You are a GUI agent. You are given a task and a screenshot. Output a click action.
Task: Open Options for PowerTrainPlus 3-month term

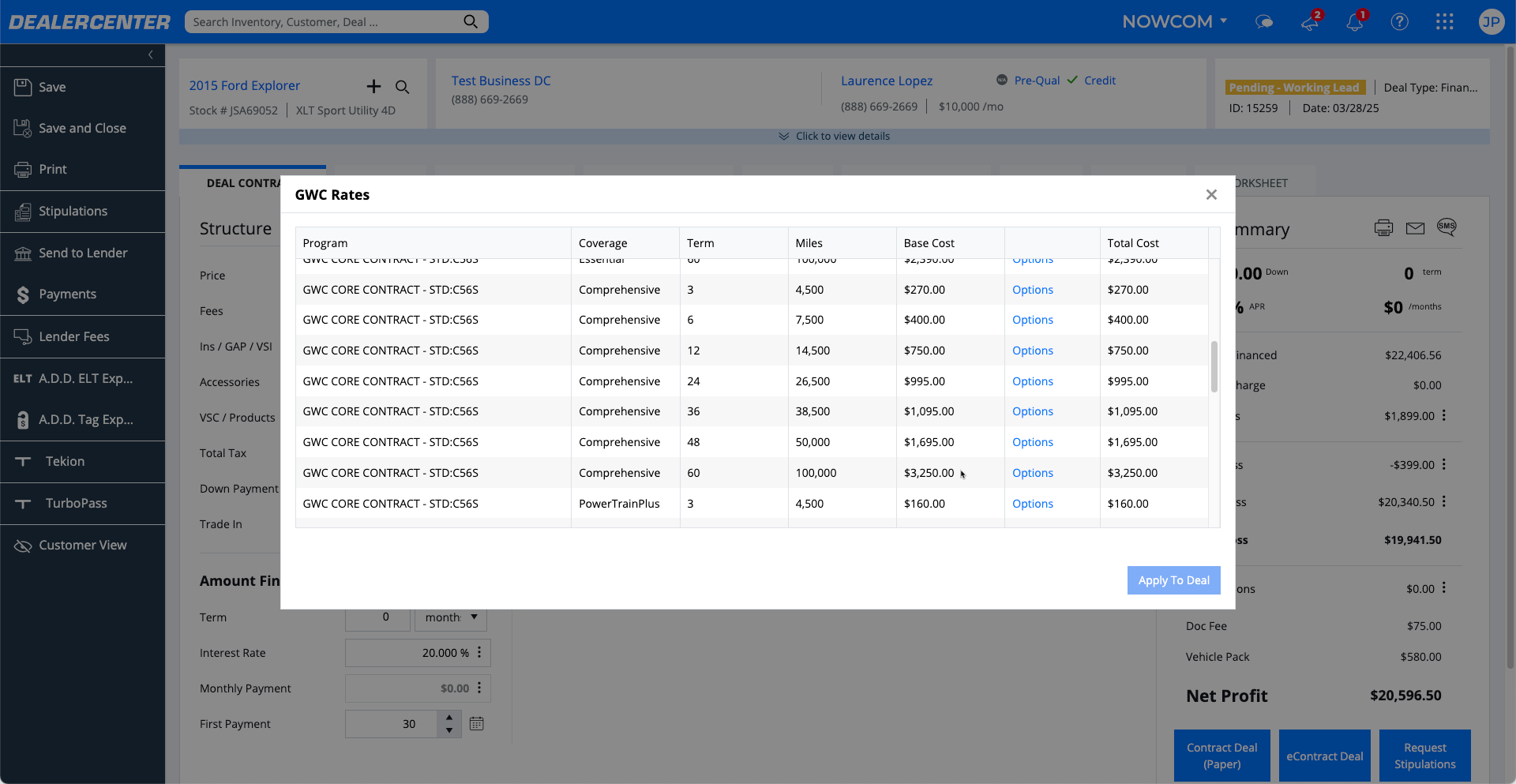point(1032,504)
